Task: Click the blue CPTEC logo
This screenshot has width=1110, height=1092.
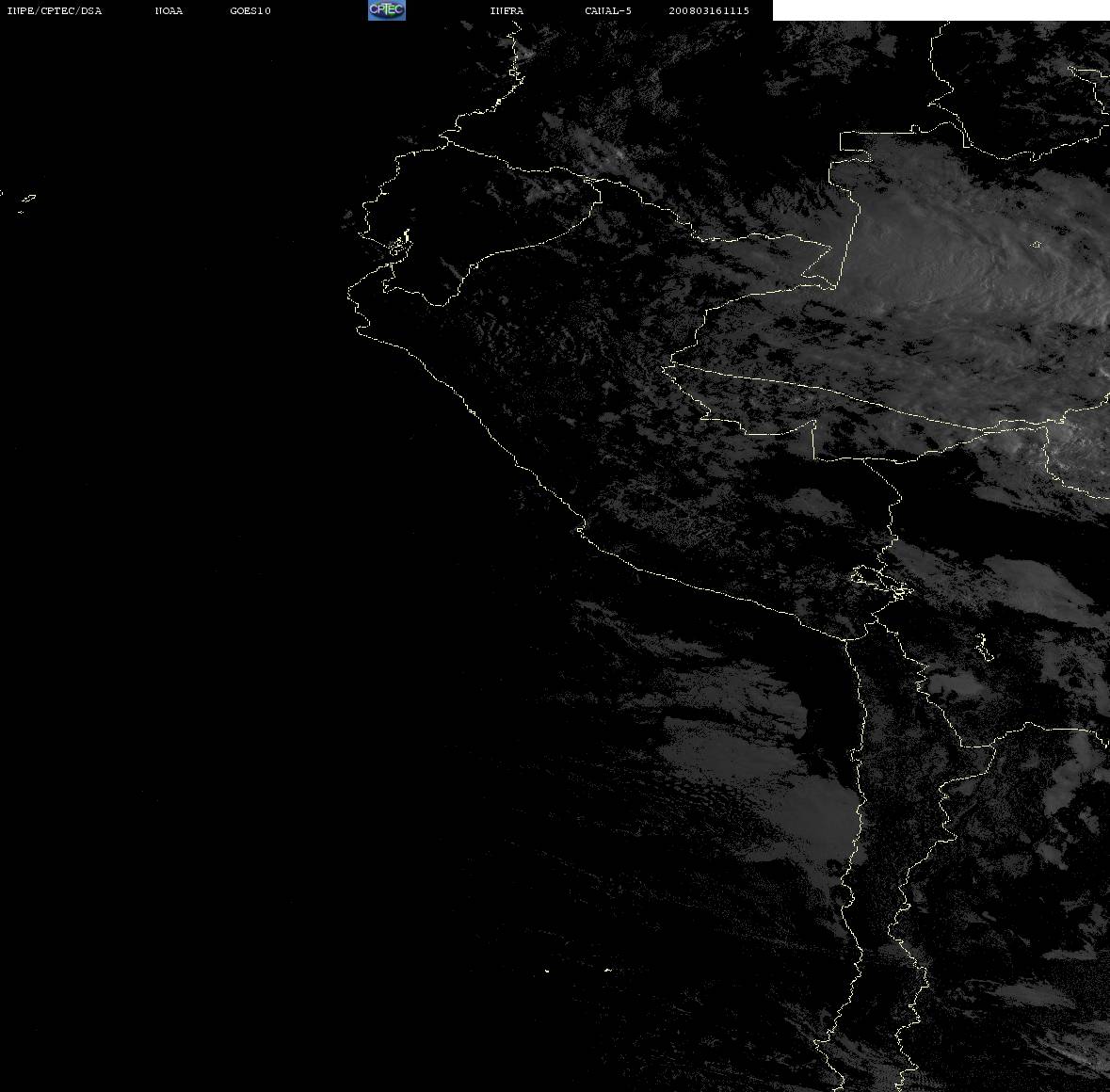Action: [x=387, y=10]
